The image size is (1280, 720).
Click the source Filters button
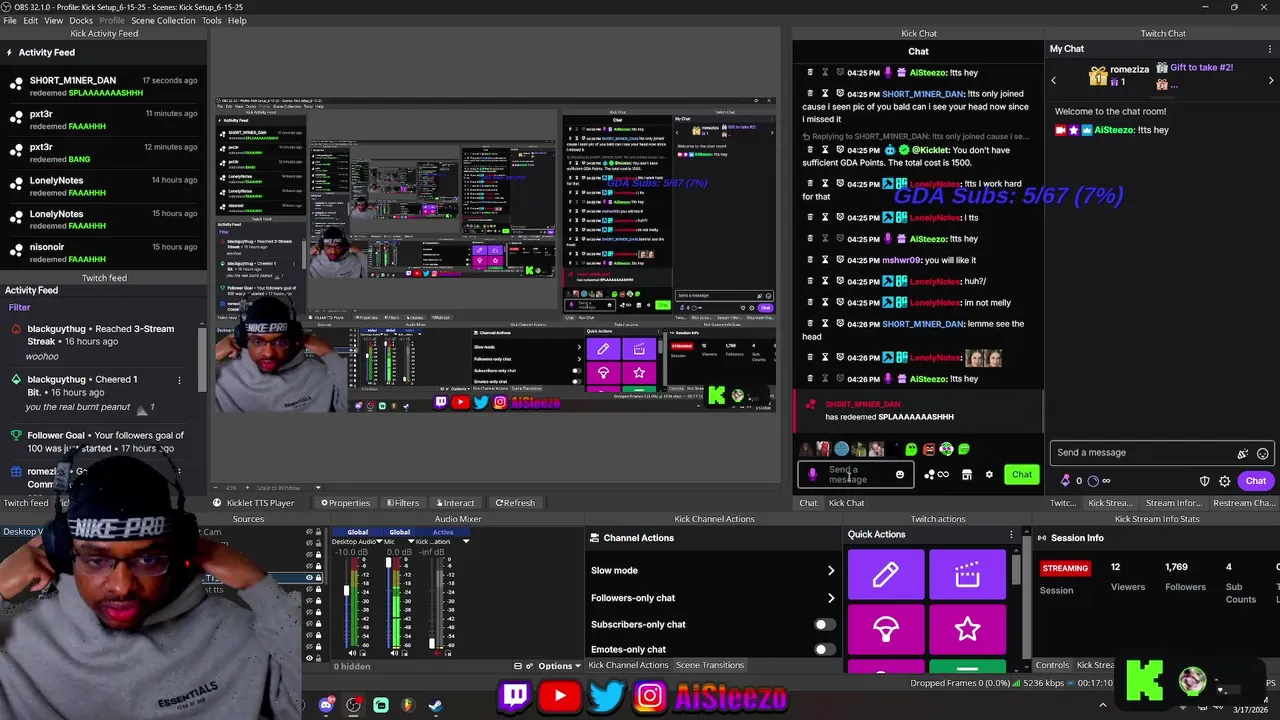pos(401,503)
